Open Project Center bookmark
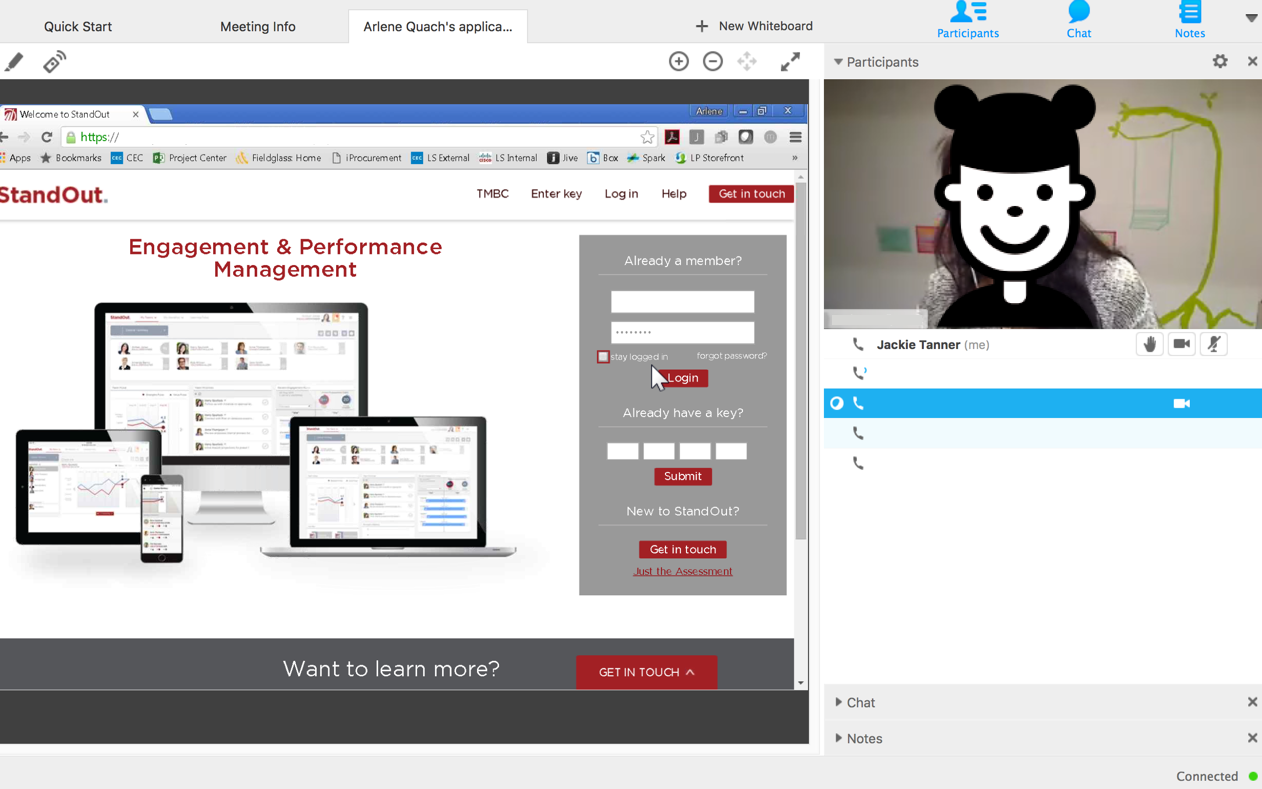This screenshot has height=789, width=1262. click(189, 158)
